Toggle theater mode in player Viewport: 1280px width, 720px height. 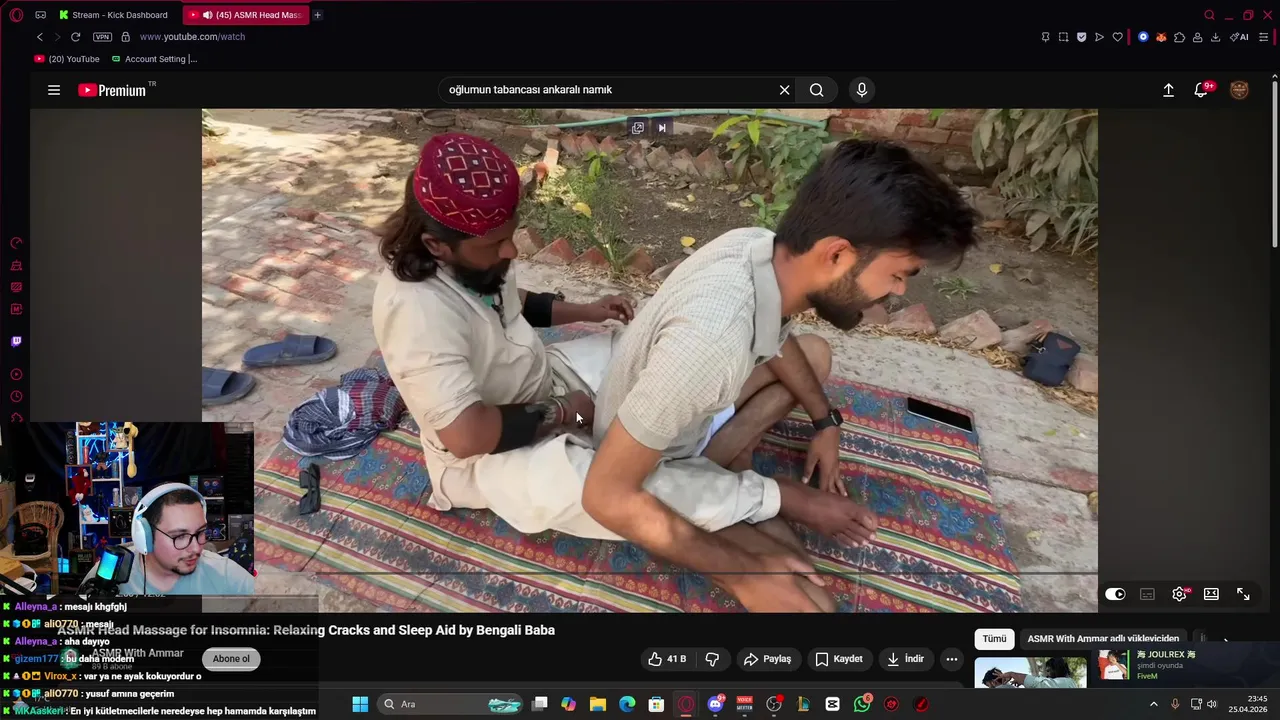1211,594
